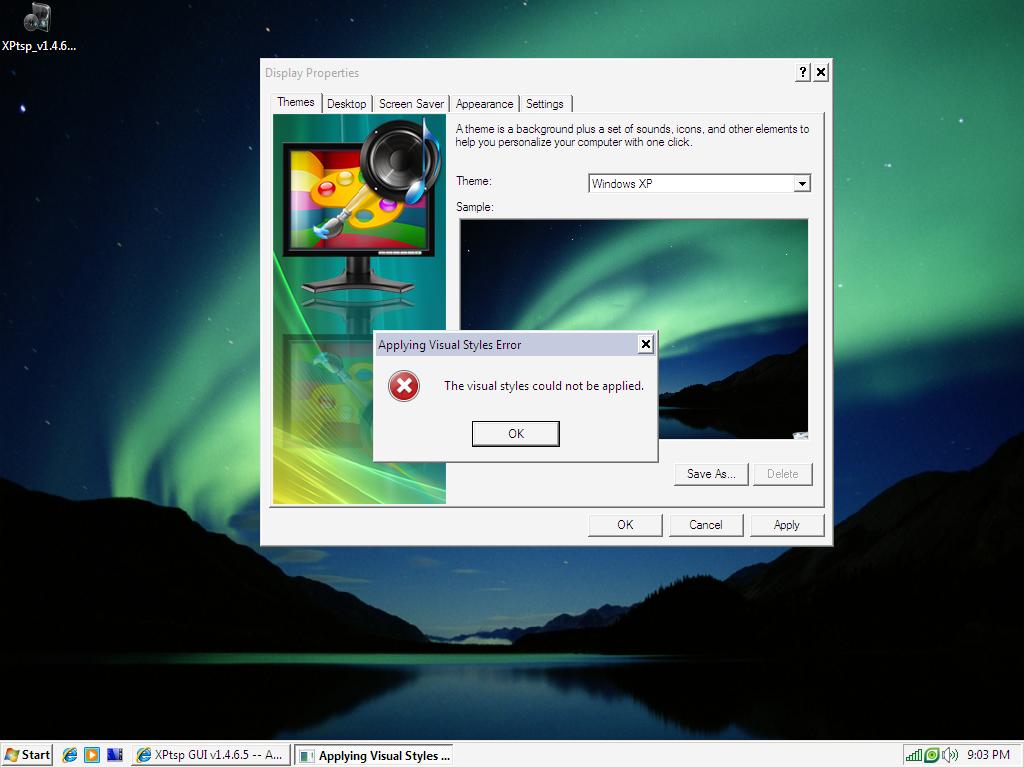Click OK in the Visual Styles Error dialog
The height and width of the screenshot is (768, 1024).
click(x=515, y=434)
